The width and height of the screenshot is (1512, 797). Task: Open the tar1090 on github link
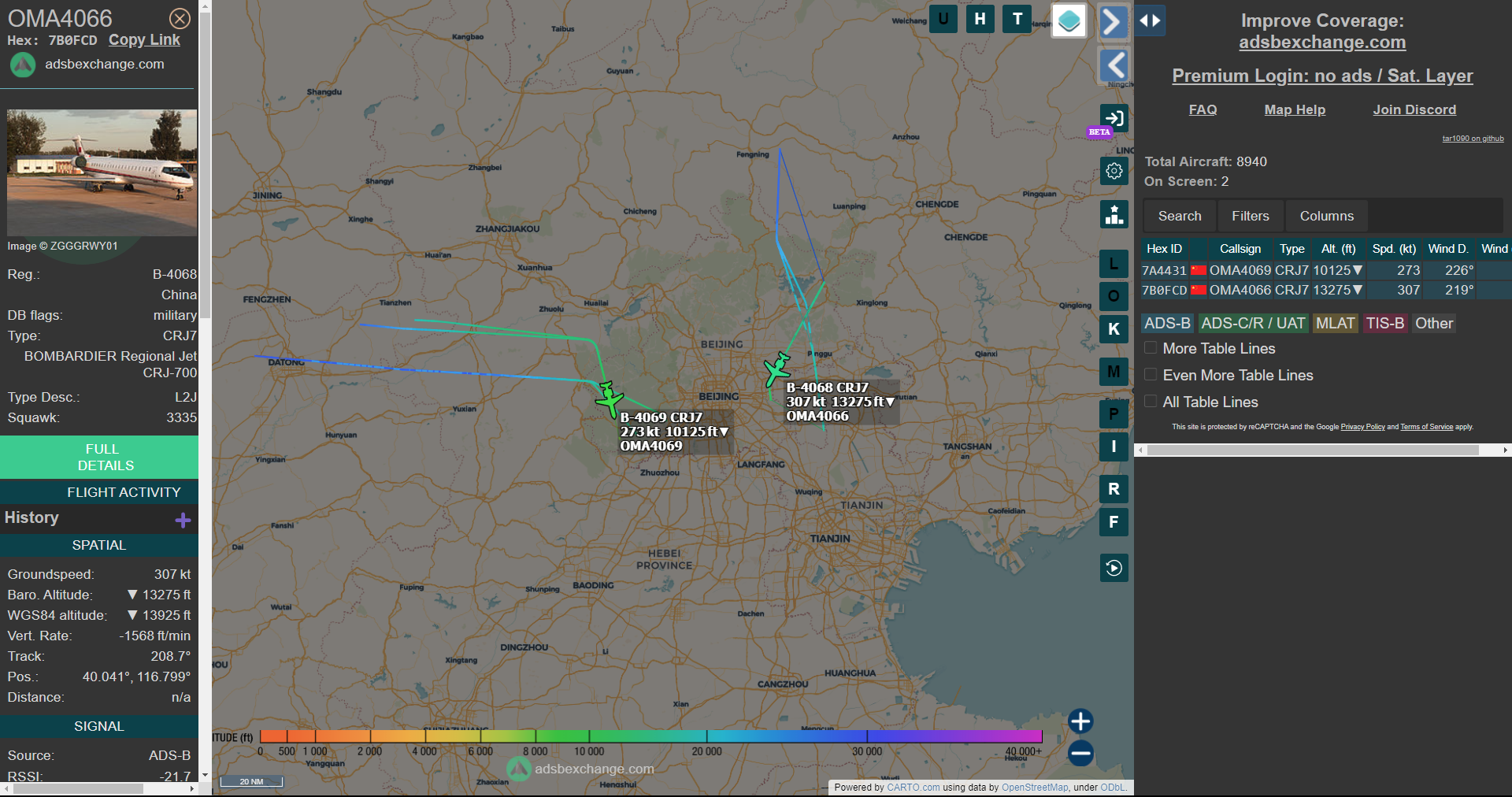click(x=1473, y=139)
